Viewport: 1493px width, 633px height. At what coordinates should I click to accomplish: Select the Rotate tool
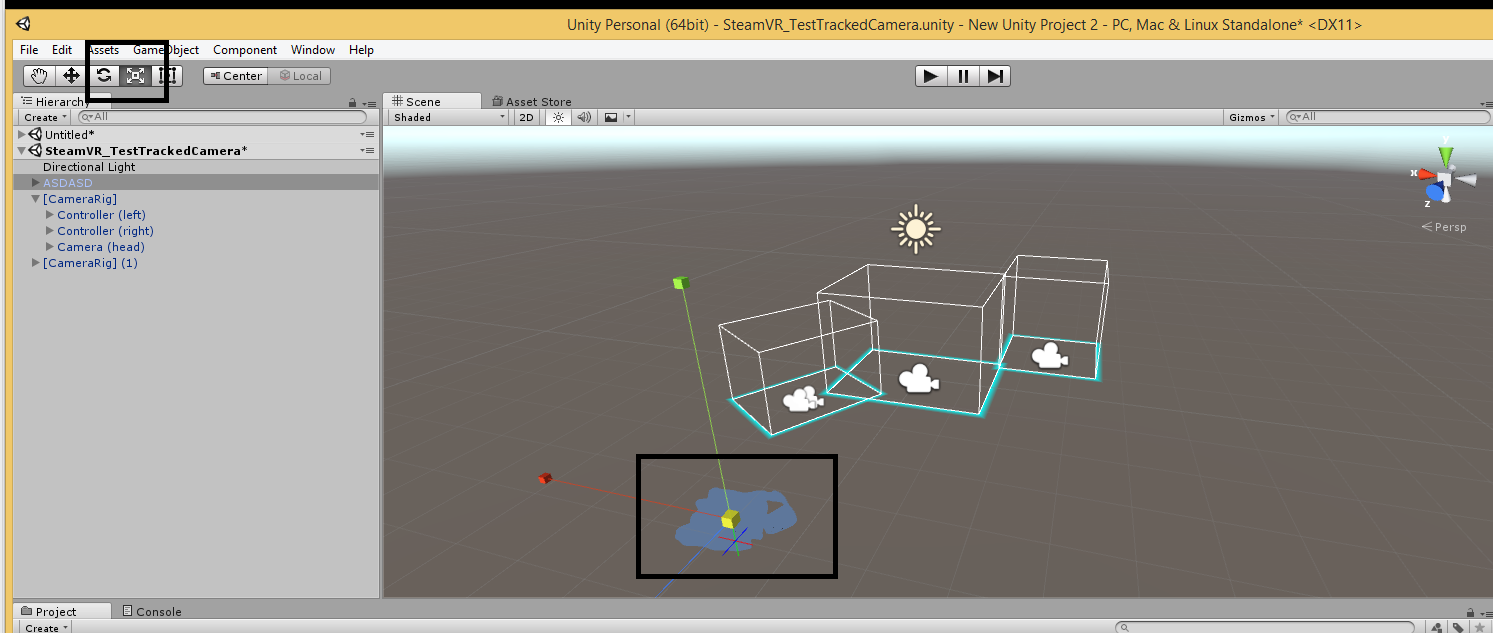pyautogui.click(x=103, y=76)
